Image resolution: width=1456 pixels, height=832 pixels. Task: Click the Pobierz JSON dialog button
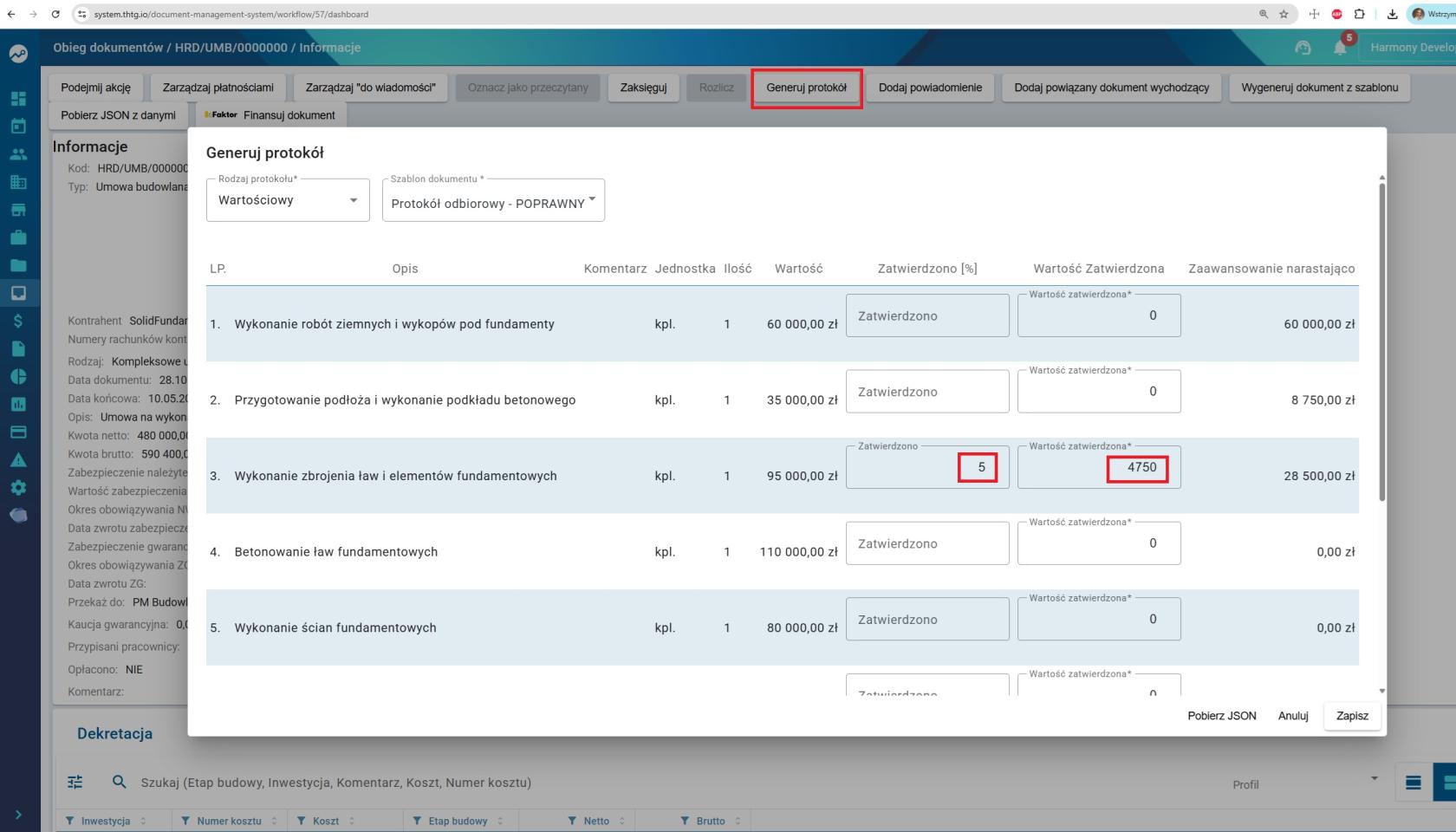click(1221, 716)
